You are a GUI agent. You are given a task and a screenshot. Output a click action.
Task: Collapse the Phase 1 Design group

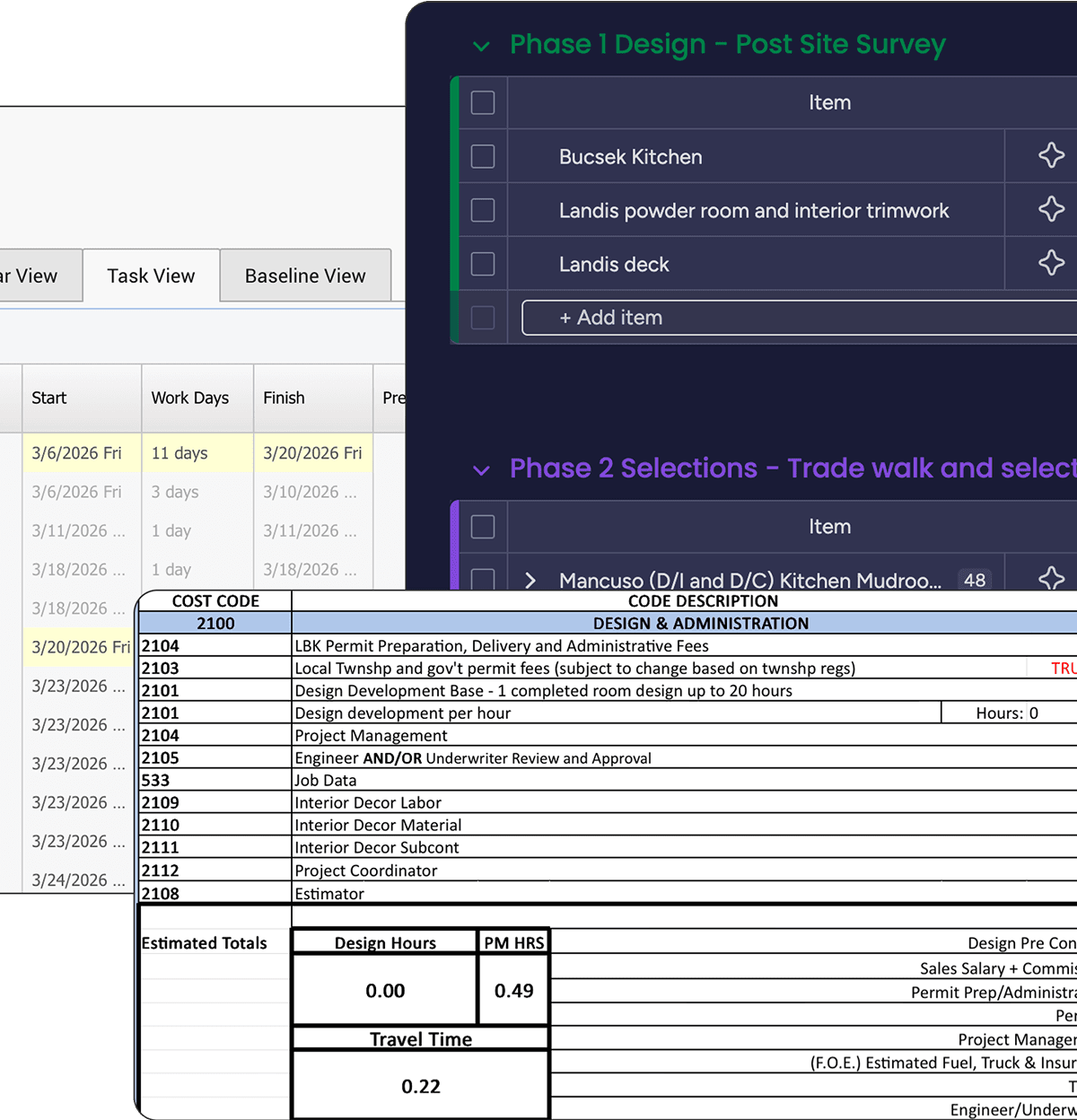pyautogui.click(x=482, y=46)
